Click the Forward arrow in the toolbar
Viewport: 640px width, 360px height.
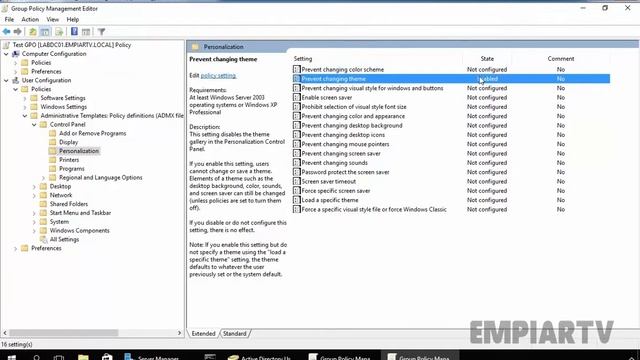click(18, 31)
